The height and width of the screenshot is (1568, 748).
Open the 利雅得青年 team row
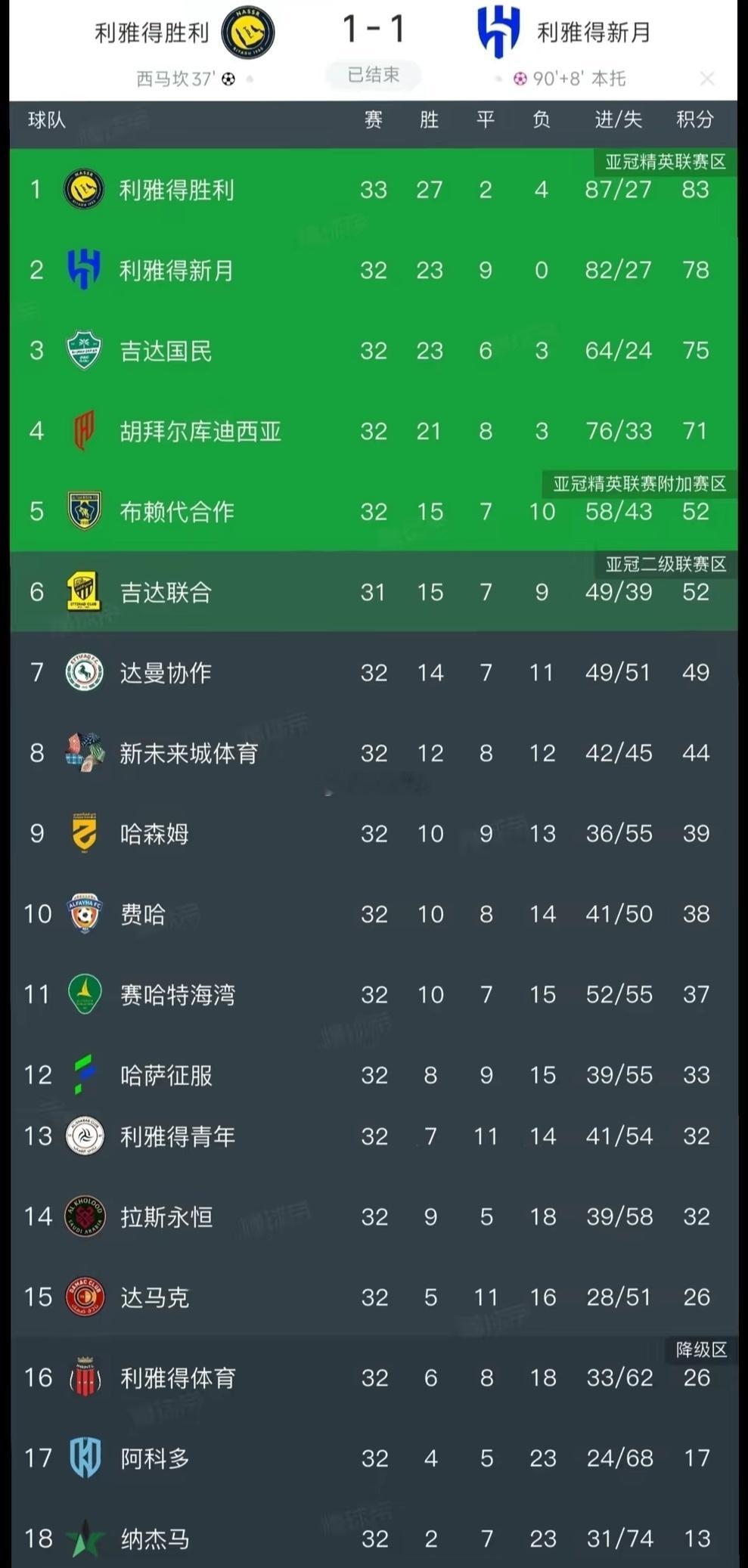[374, 1136]
